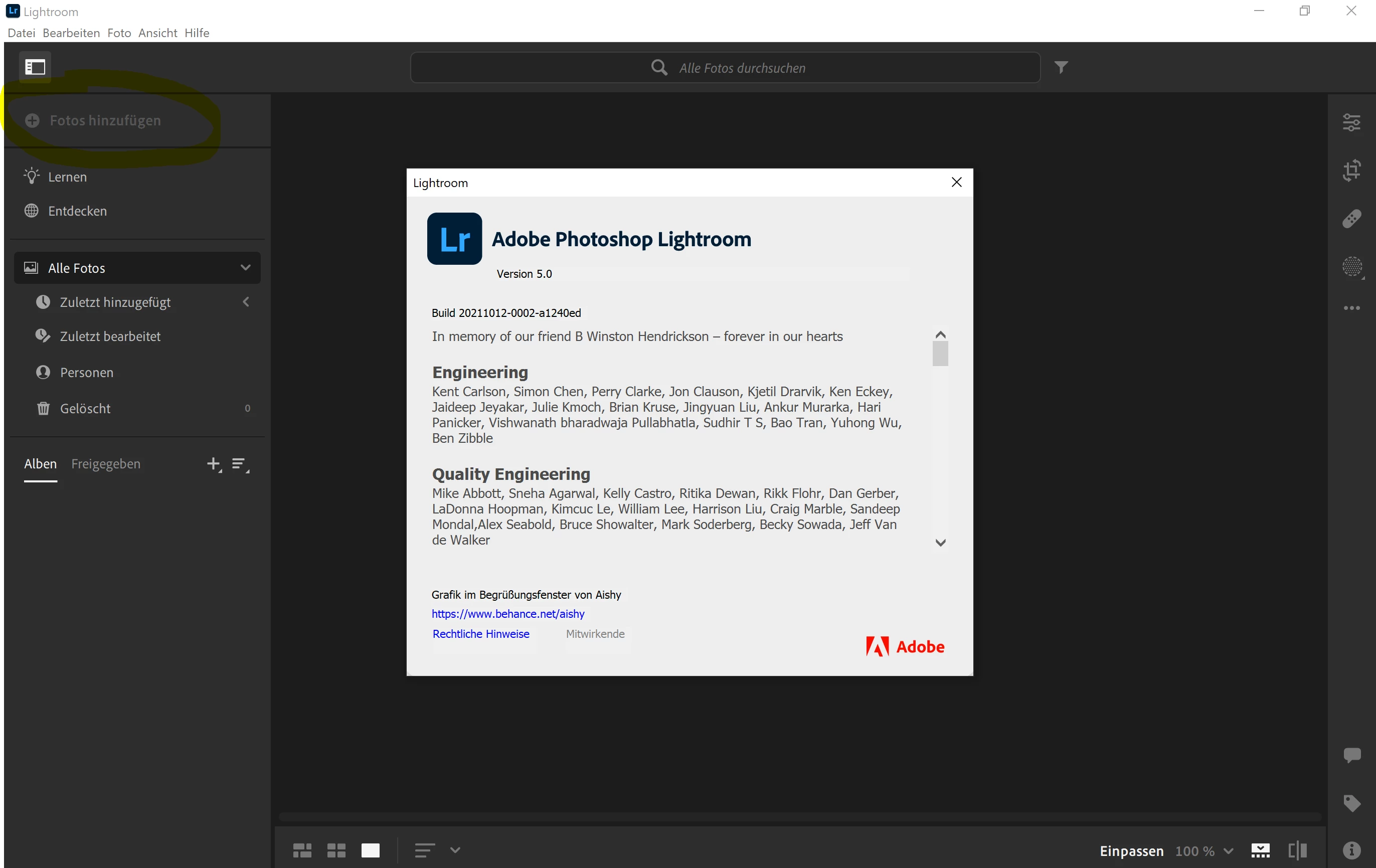This screenshot has height=868, width=1376.
Task: Open the sort order dropdown arrow
Action: coord(455,850)
